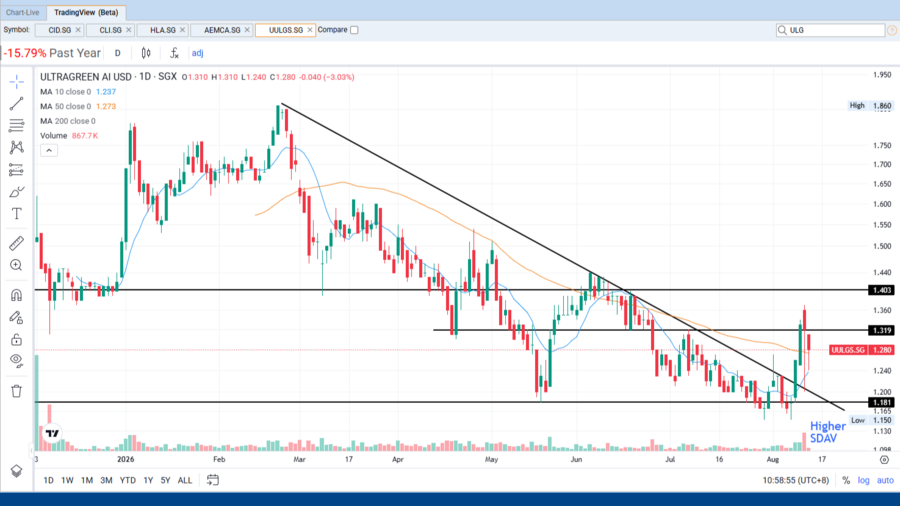Click the symbol search field containing ULG
The width and height of the screenshot is (900, 506).
(x=831, y=30)
